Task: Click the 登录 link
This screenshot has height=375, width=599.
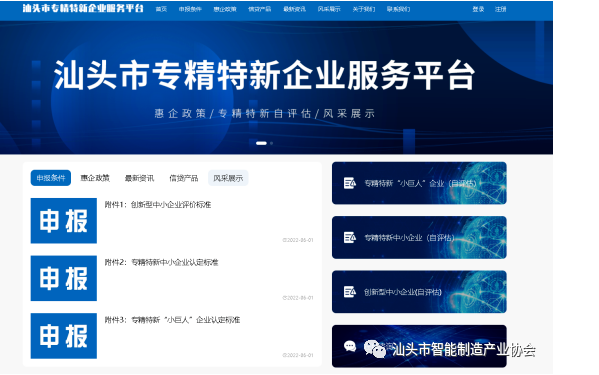Action: (478, 9)
